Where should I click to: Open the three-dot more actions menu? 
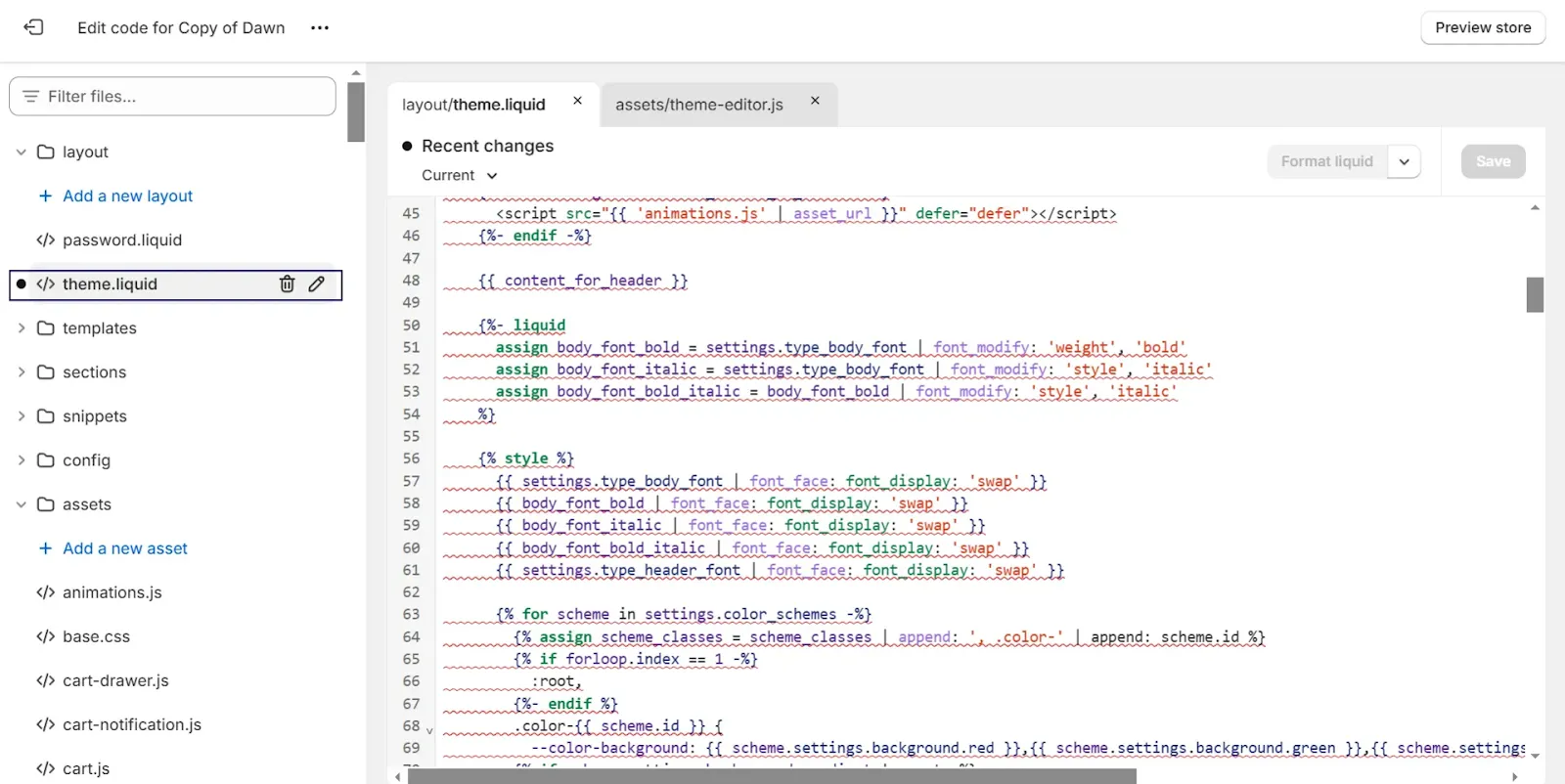(x=320, y=27)
